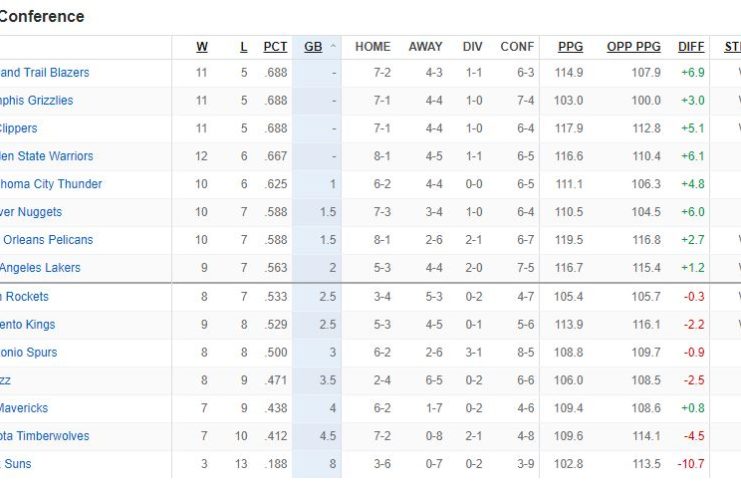Go to the Timberwolves team page
Viewport: 741px width, 486px height.
click(44, 437)
